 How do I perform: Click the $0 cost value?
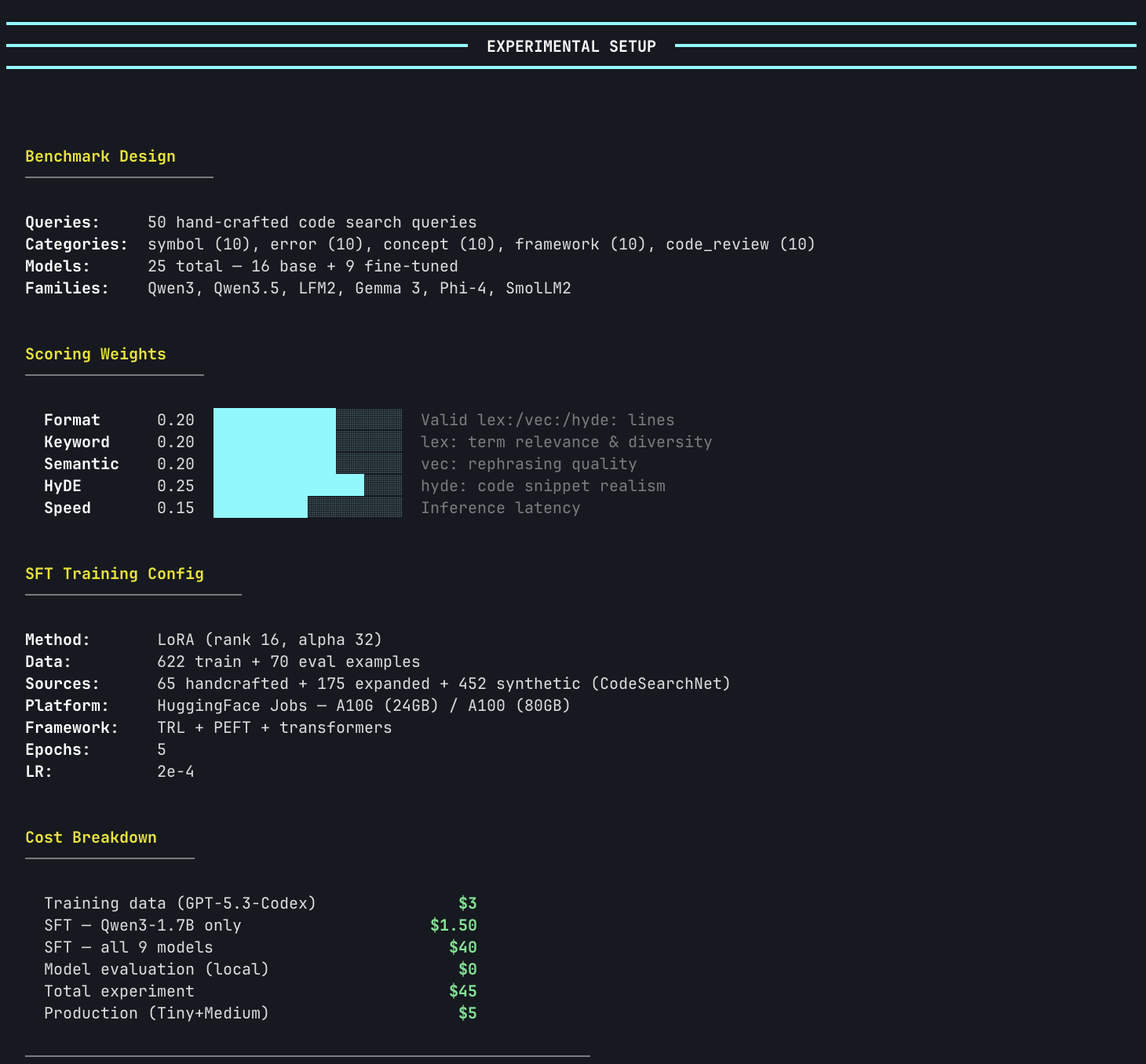[468, 969]
